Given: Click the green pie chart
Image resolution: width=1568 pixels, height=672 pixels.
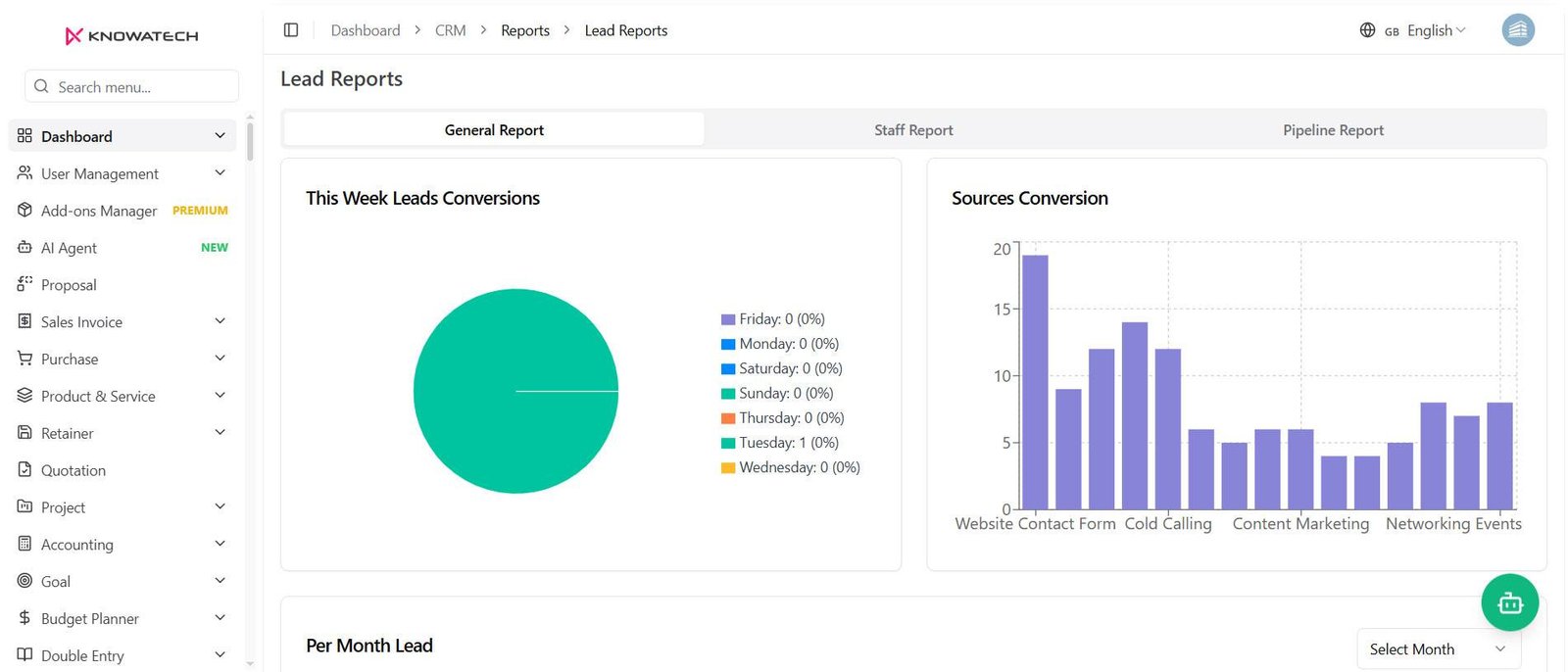Looking at the screenshot, I should pos(515,391).
